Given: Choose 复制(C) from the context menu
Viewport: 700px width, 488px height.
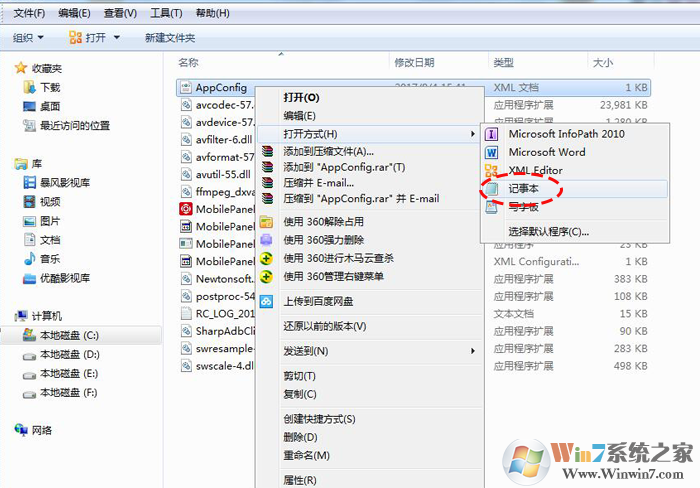Looking at the screenshot, I should click(300, 394).
